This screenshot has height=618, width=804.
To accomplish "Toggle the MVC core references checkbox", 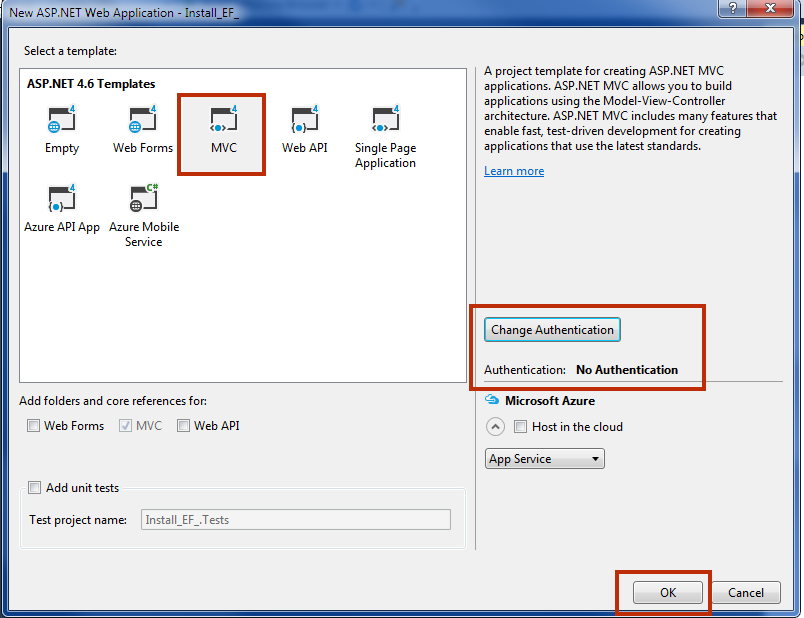I will pyautogui.click(x=126, y=426).
